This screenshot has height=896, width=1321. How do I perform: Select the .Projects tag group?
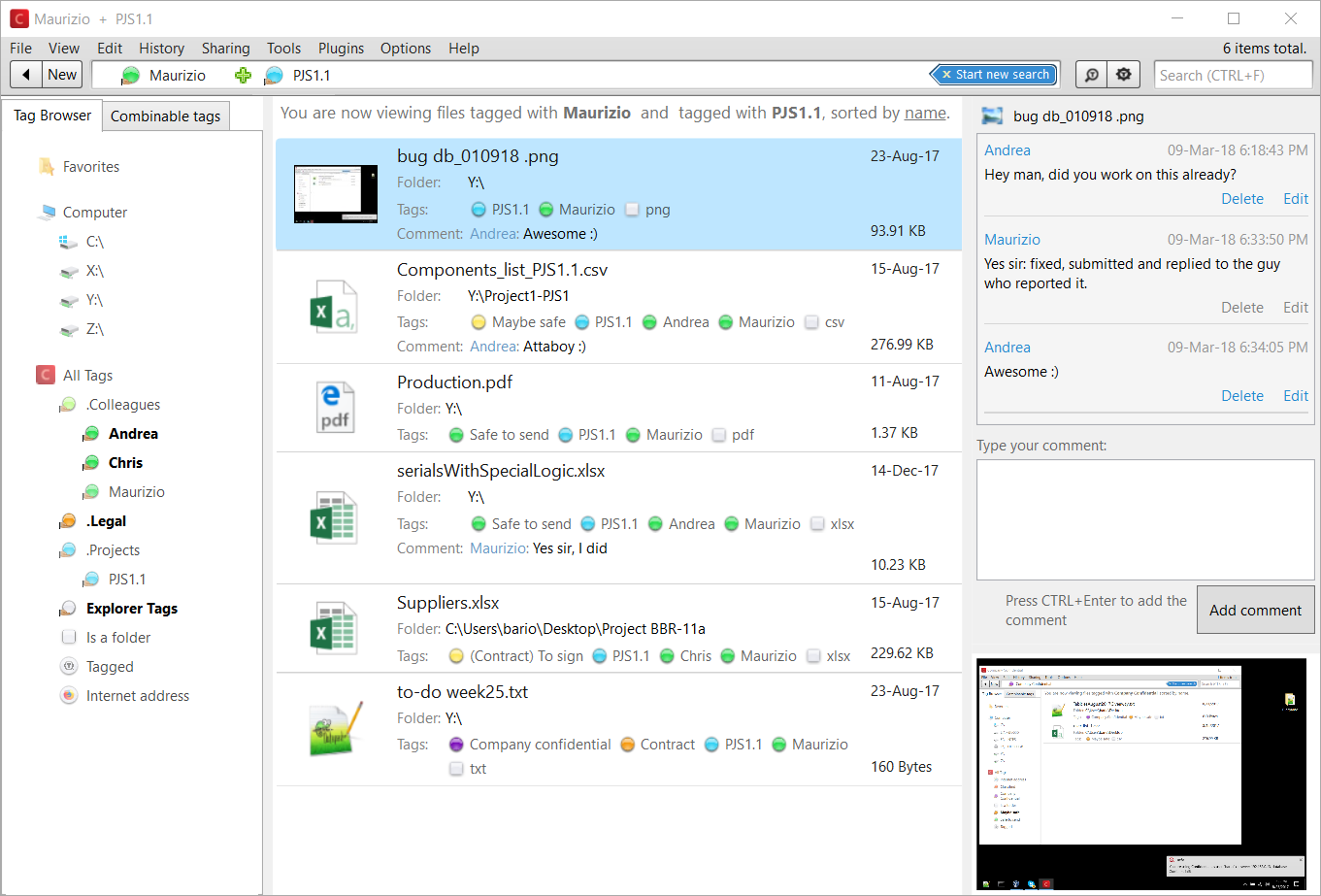(x=113, y=550)
